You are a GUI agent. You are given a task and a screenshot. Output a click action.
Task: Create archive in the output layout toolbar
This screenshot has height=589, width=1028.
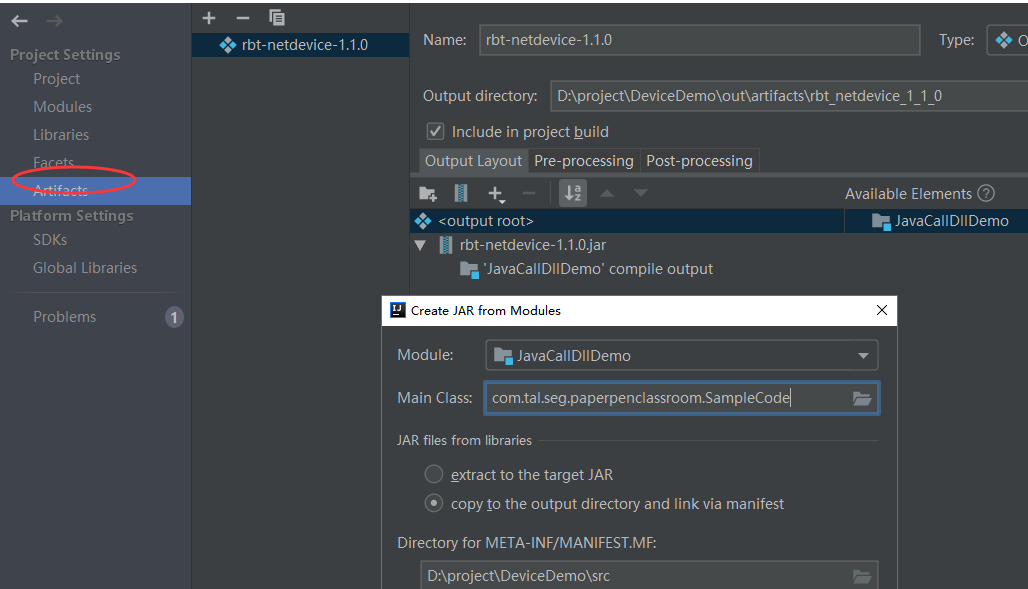click(x=461, y=193)
